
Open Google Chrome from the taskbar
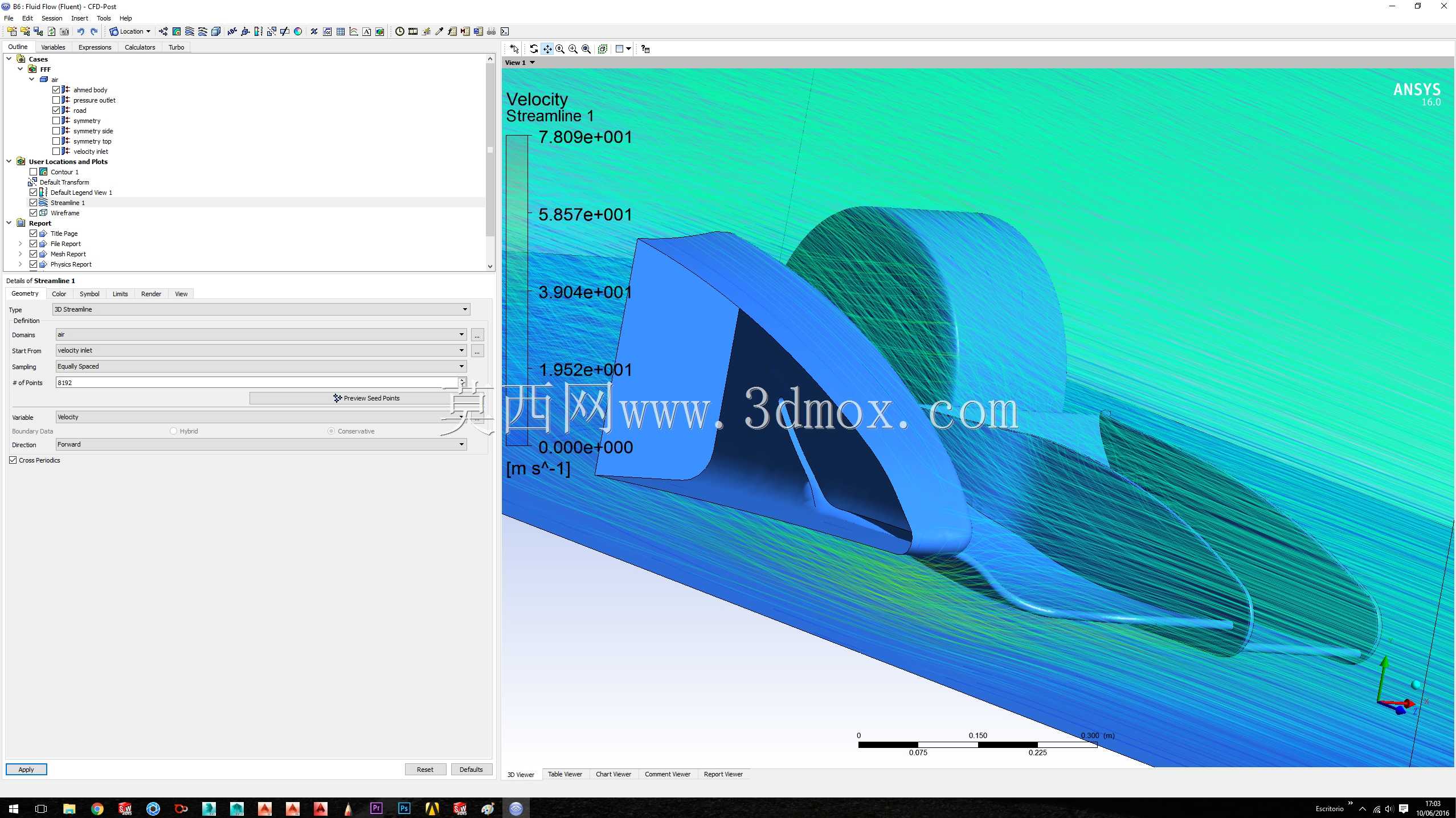pos(97,808)
